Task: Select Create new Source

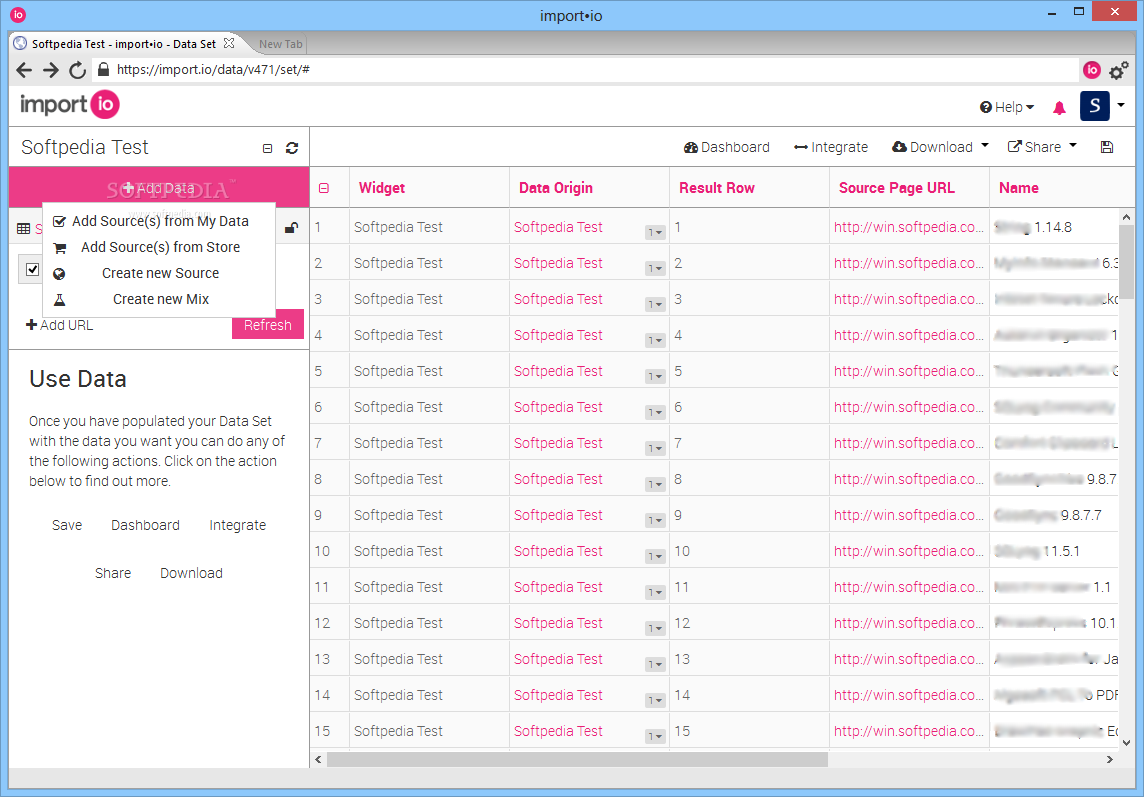Action: point(159,274)
